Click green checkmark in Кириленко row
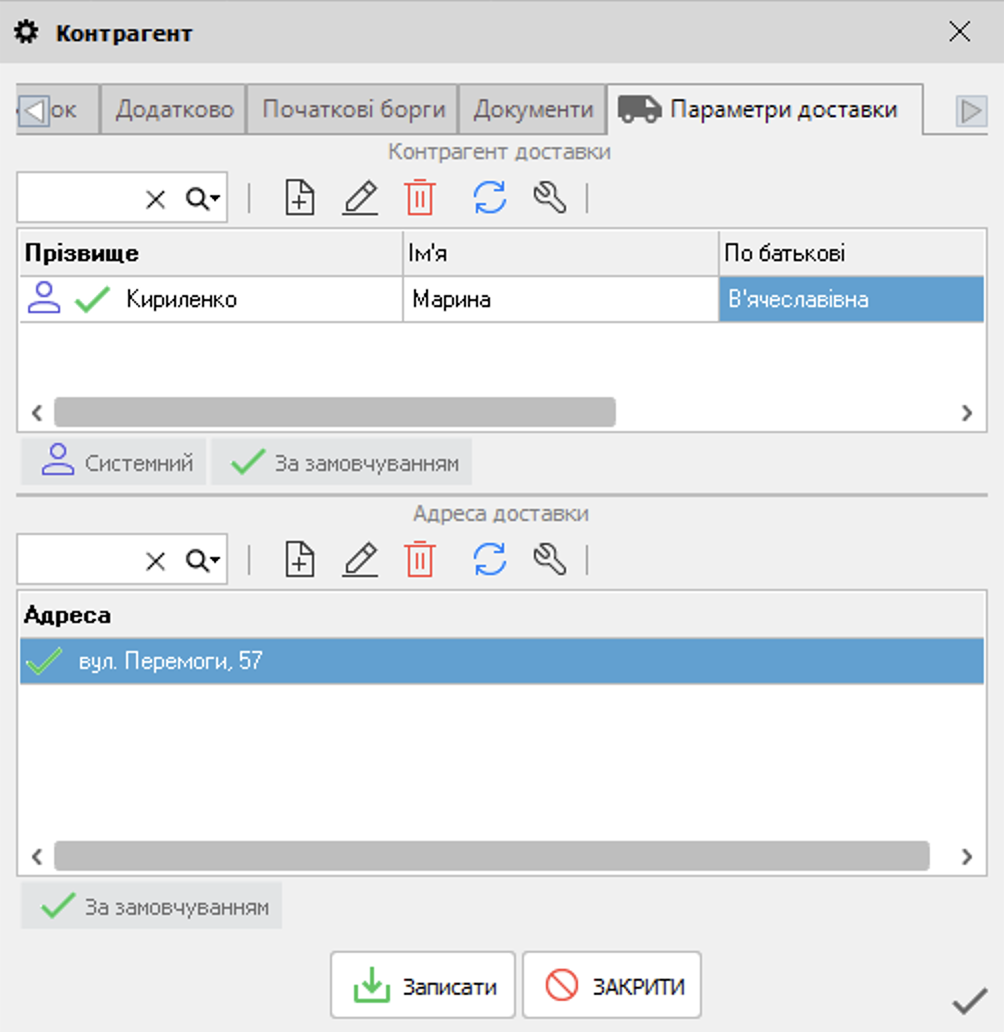Screen dimensions: 1004x1032 point(92,299)
